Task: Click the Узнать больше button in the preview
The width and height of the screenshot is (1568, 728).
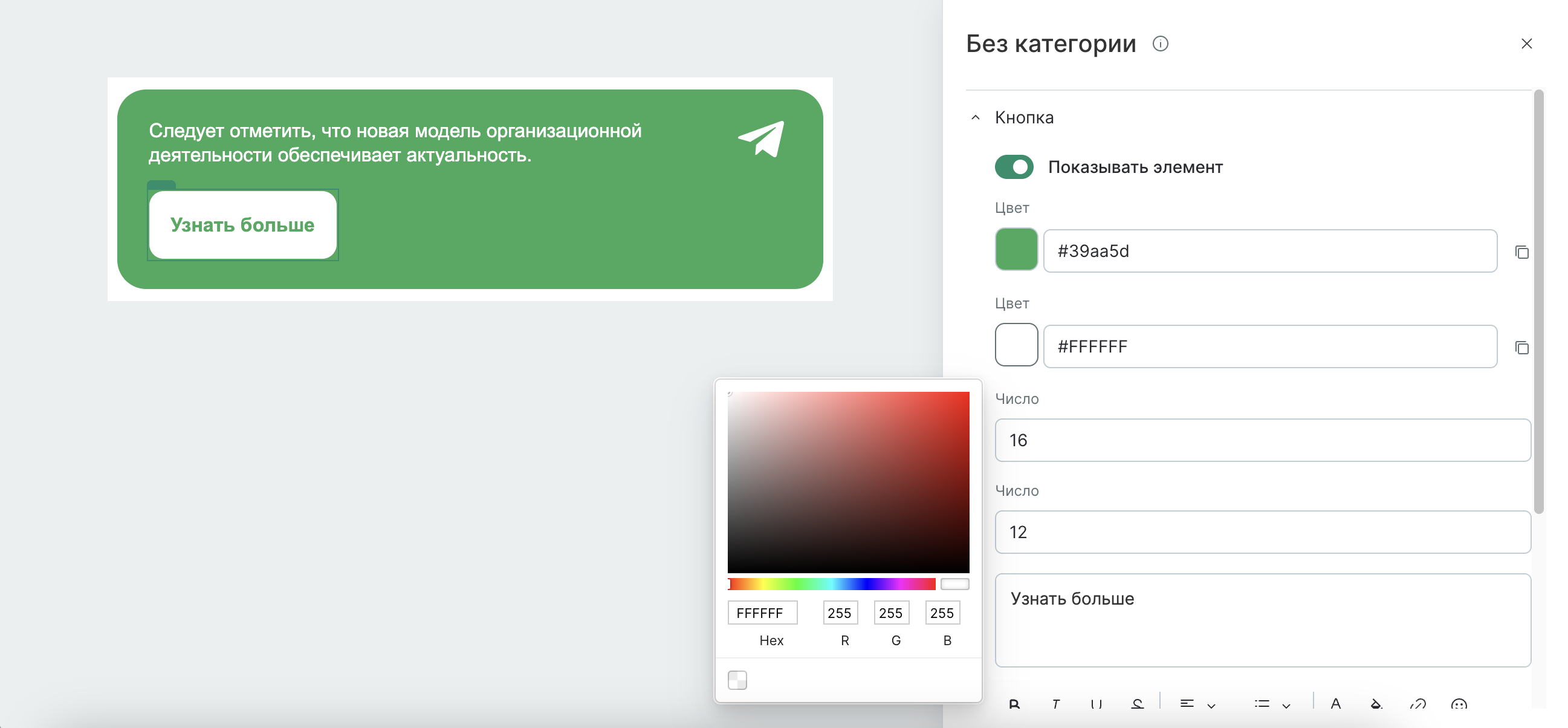Action: 243,224
